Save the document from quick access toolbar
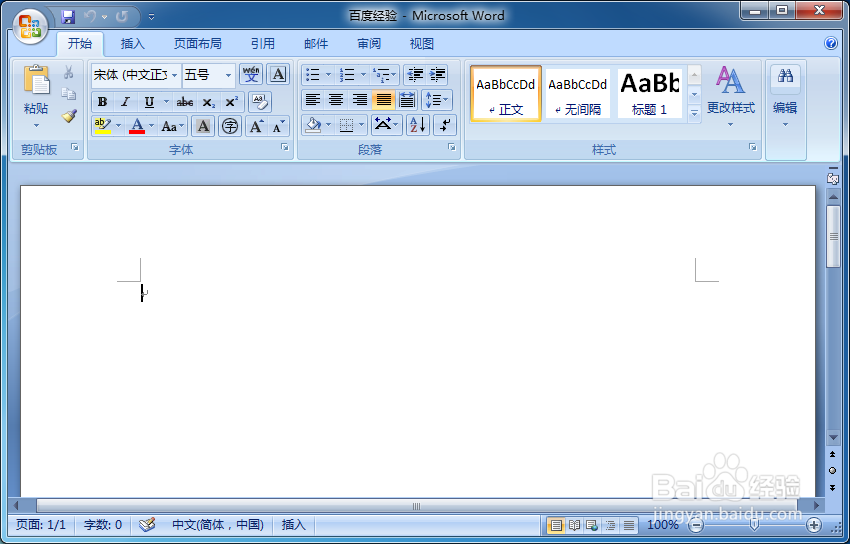The image size is (850, 544). 68,17
